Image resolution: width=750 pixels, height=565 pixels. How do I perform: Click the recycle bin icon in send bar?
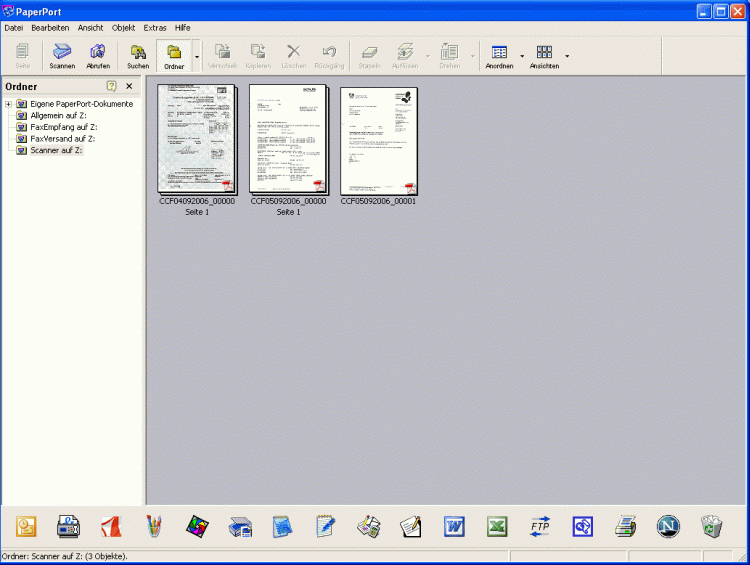[x=711, y=526]
